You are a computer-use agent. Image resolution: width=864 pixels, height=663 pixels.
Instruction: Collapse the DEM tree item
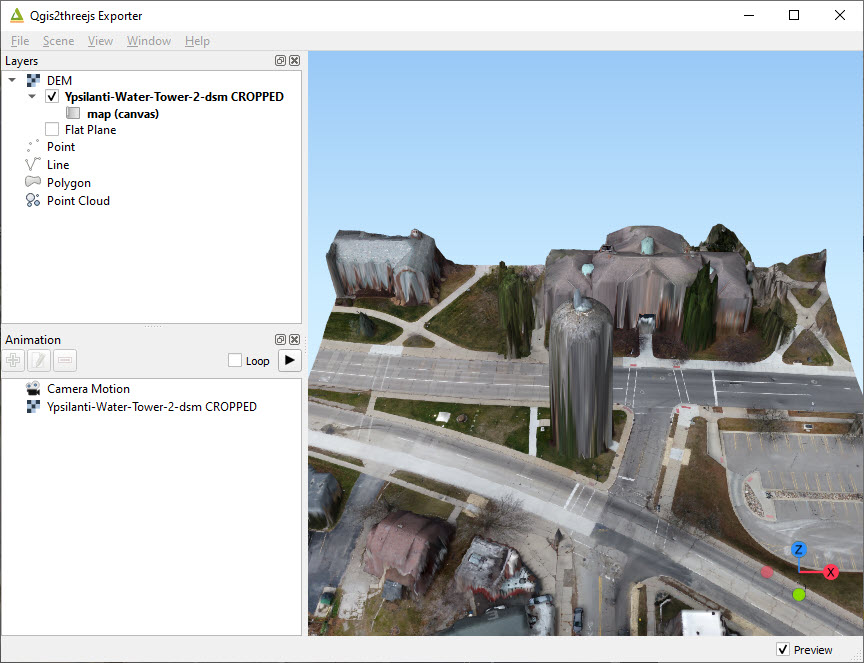(11, 79)
